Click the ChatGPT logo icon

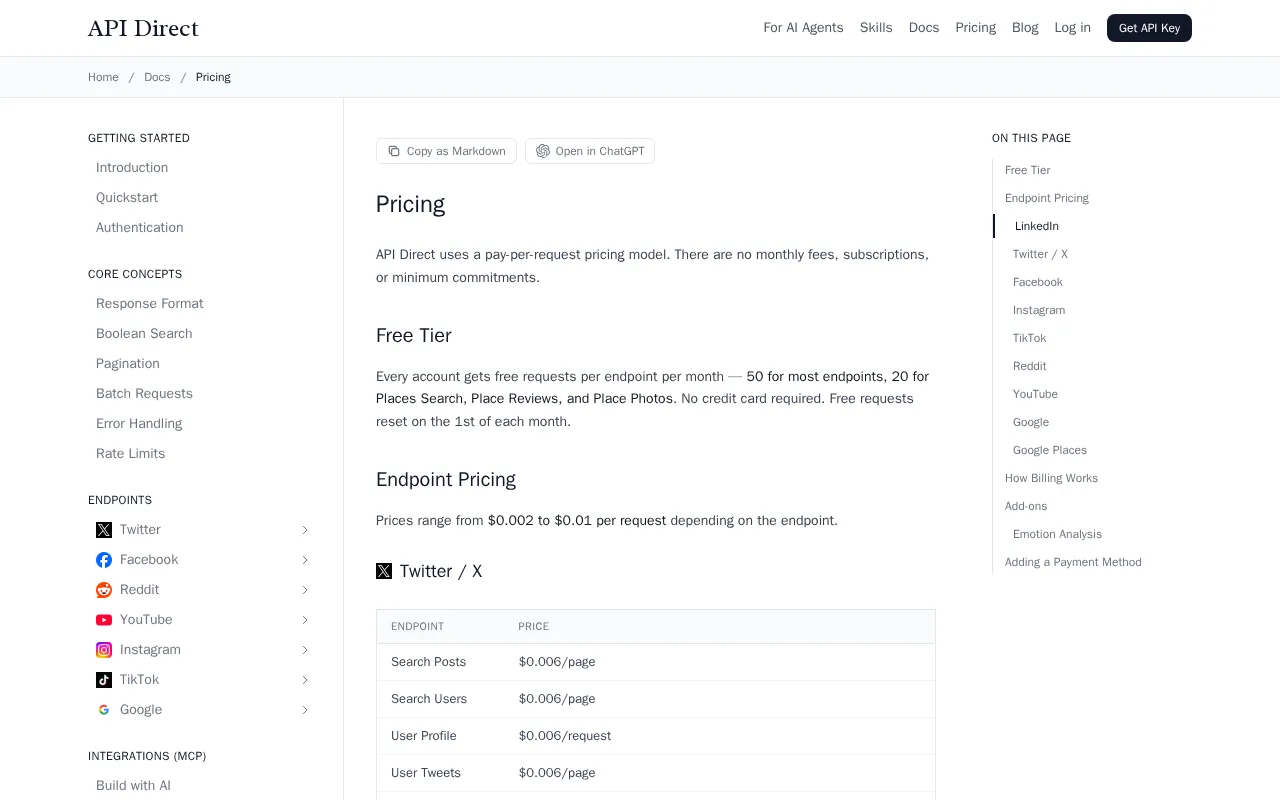pyautogui.click(x=543, y=151)
